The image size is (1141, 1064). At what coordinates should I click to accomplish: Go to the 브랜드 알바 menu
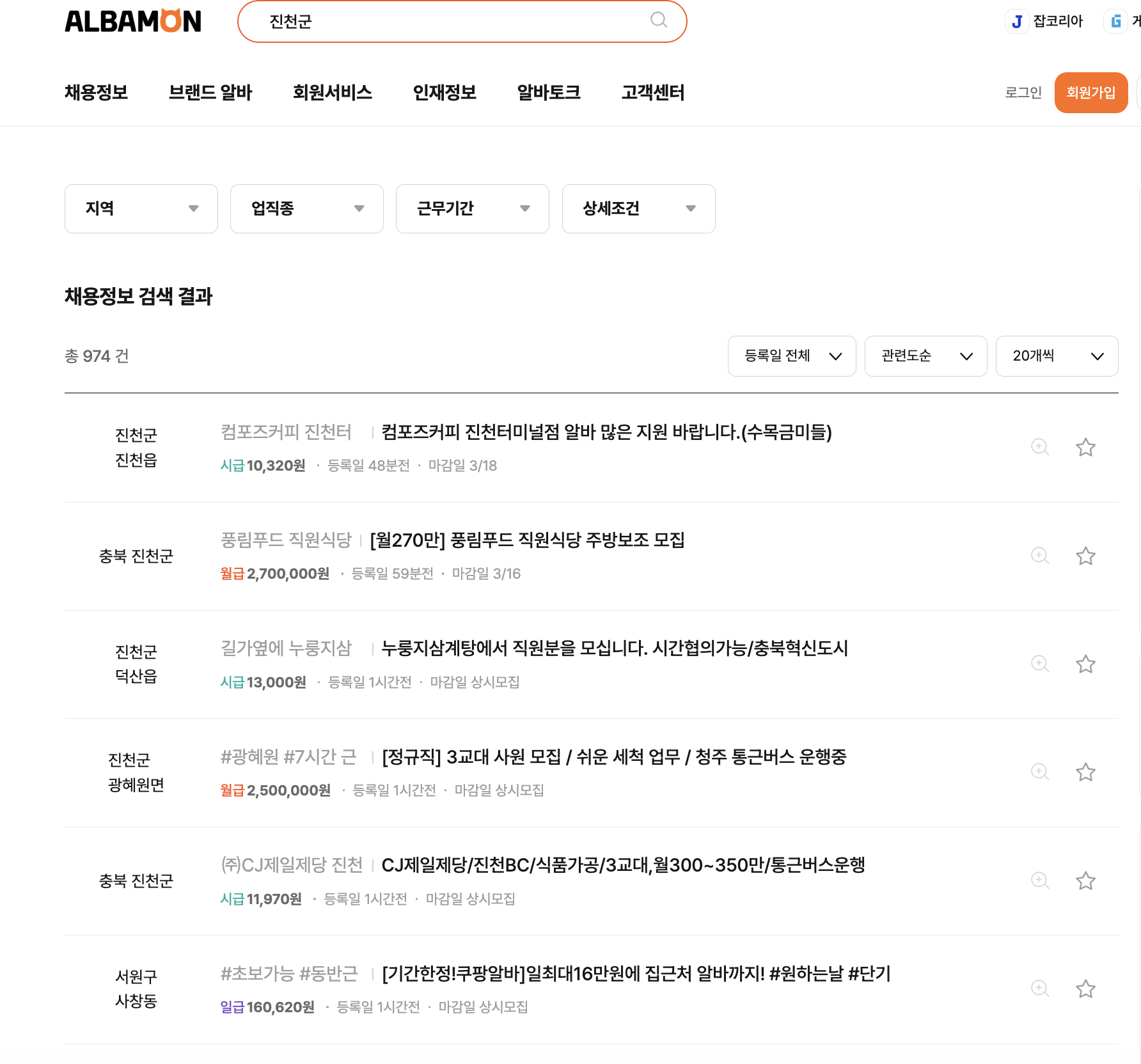click(x=210, y=93)
